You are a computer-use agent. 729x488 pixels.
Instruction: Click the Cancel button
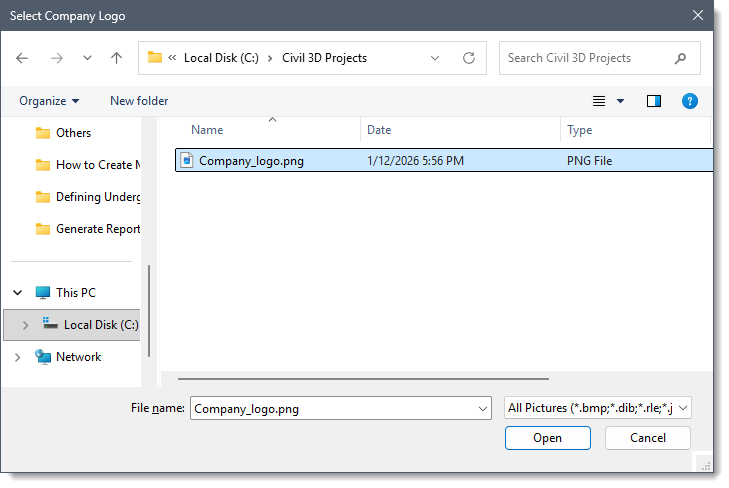(x=648, y=438)
